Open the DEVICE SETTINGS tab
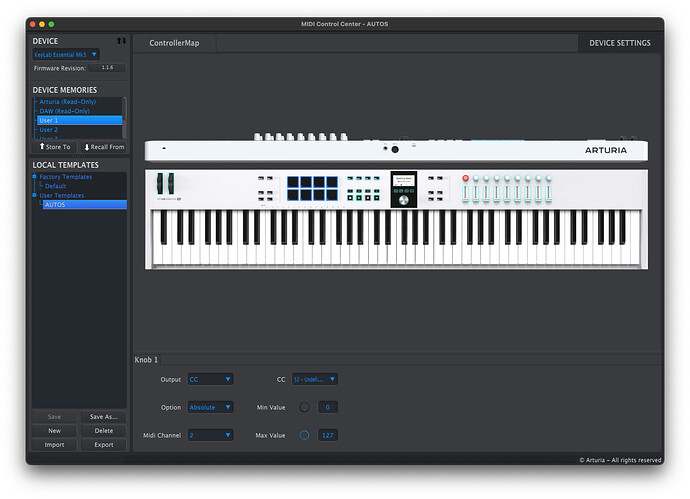This screenshot has width=690, height=499. coord(620,43)
